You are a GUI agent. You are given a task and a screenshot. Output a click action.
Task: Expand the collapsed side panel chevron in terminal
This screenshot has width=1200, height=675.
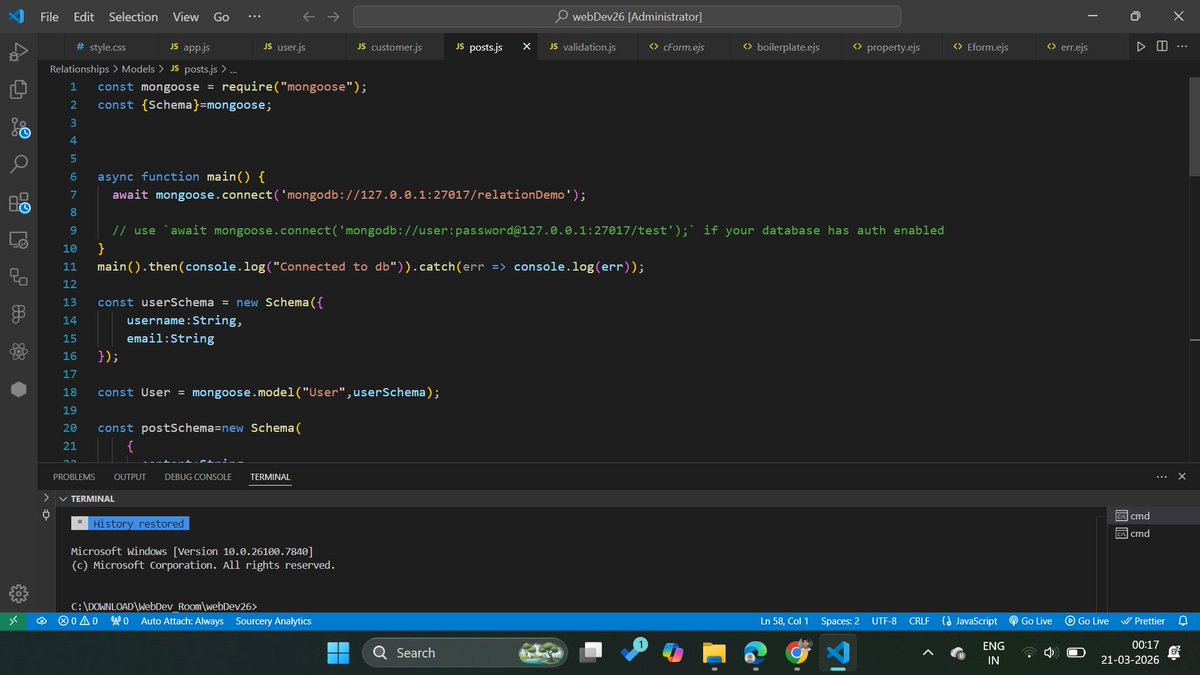click(x=45, y=496)
